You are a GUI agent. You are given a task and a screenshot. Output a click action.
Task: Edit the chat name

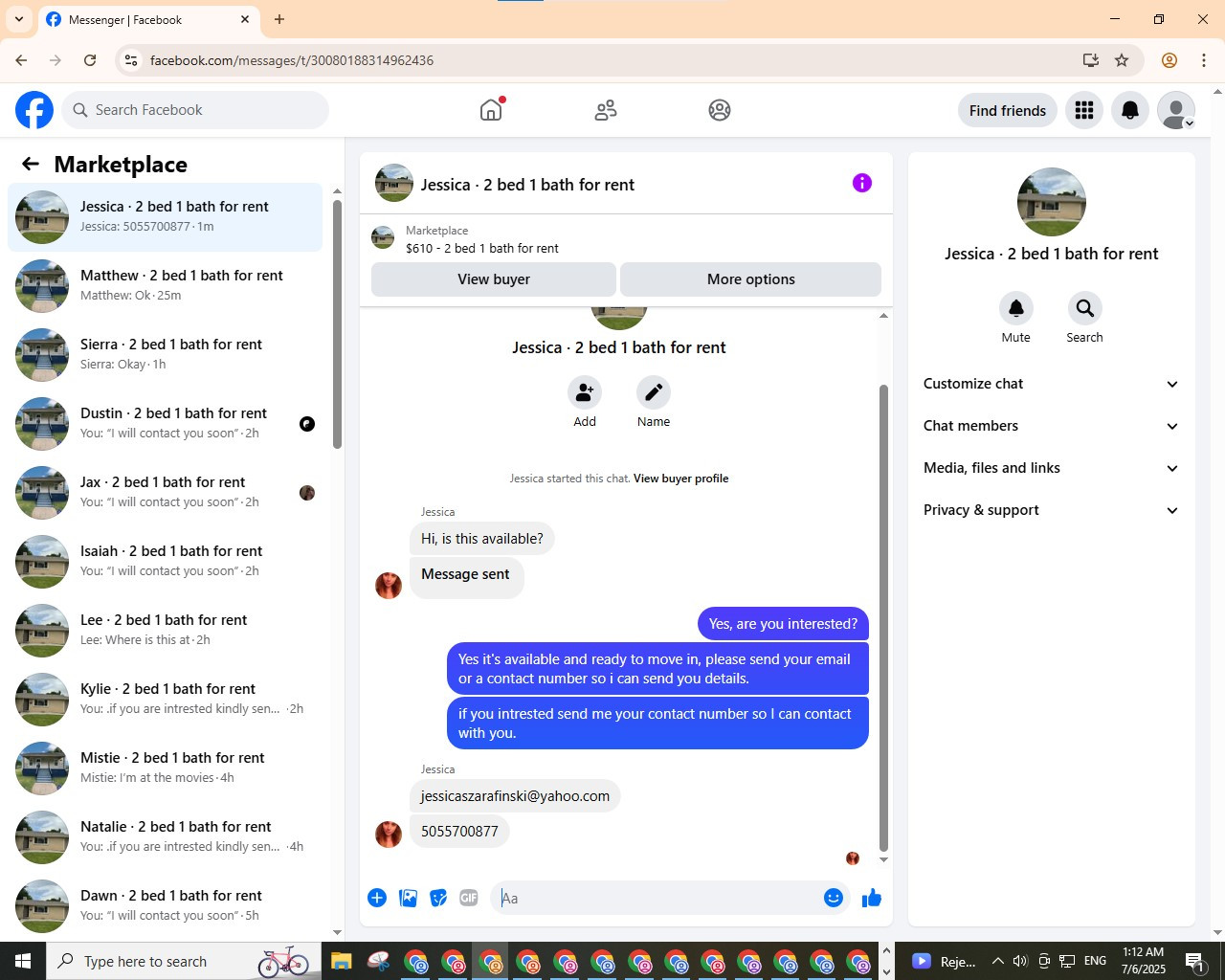(x=654, y=392)
